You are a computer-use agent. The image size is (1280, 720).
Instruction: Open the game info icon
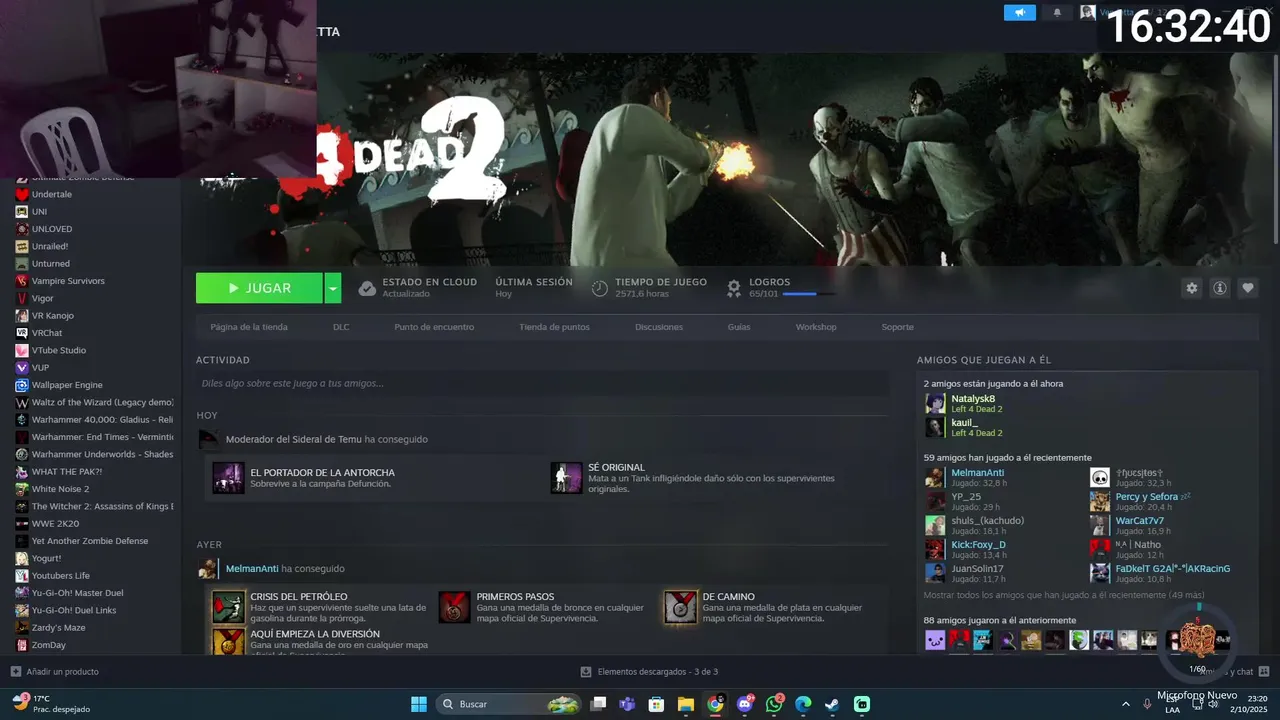pos(1220,288)
